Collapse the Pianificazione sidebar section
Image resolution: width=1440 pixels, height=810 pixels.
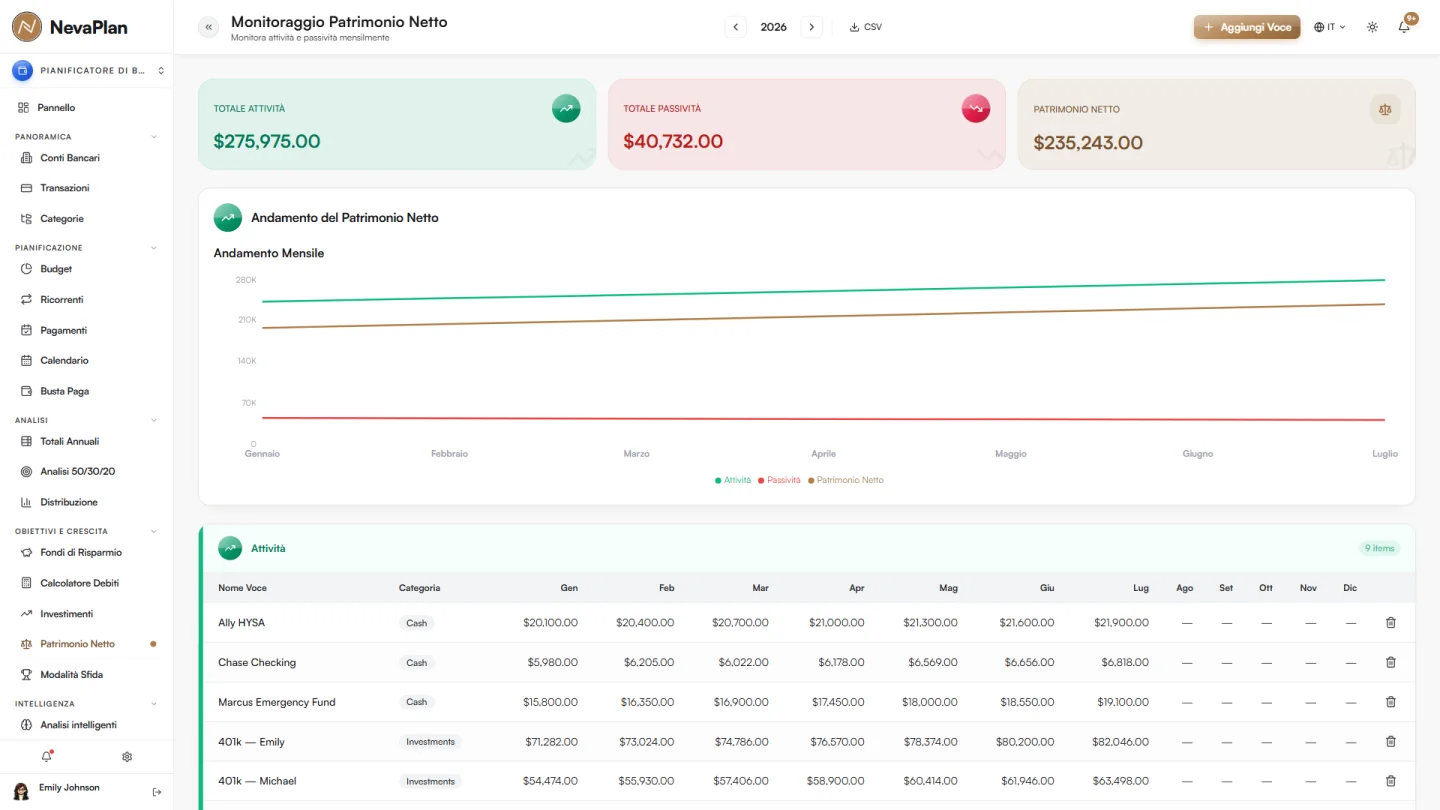(x=153, y=247)
